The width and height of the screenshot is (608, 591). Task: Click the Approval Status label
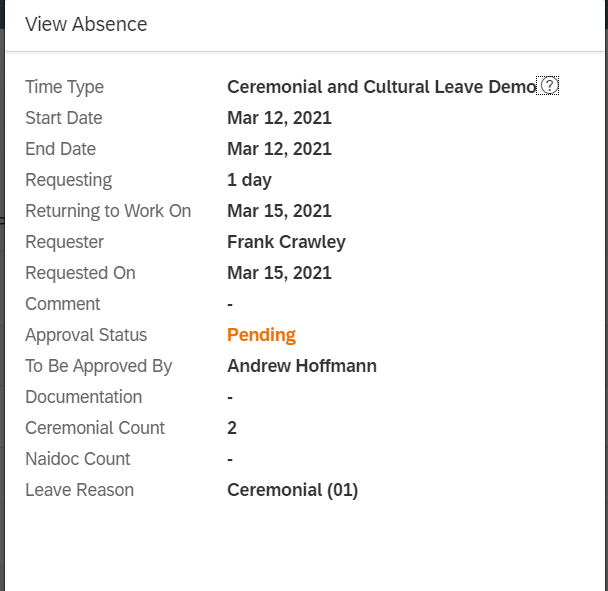[x=86, y=335]
